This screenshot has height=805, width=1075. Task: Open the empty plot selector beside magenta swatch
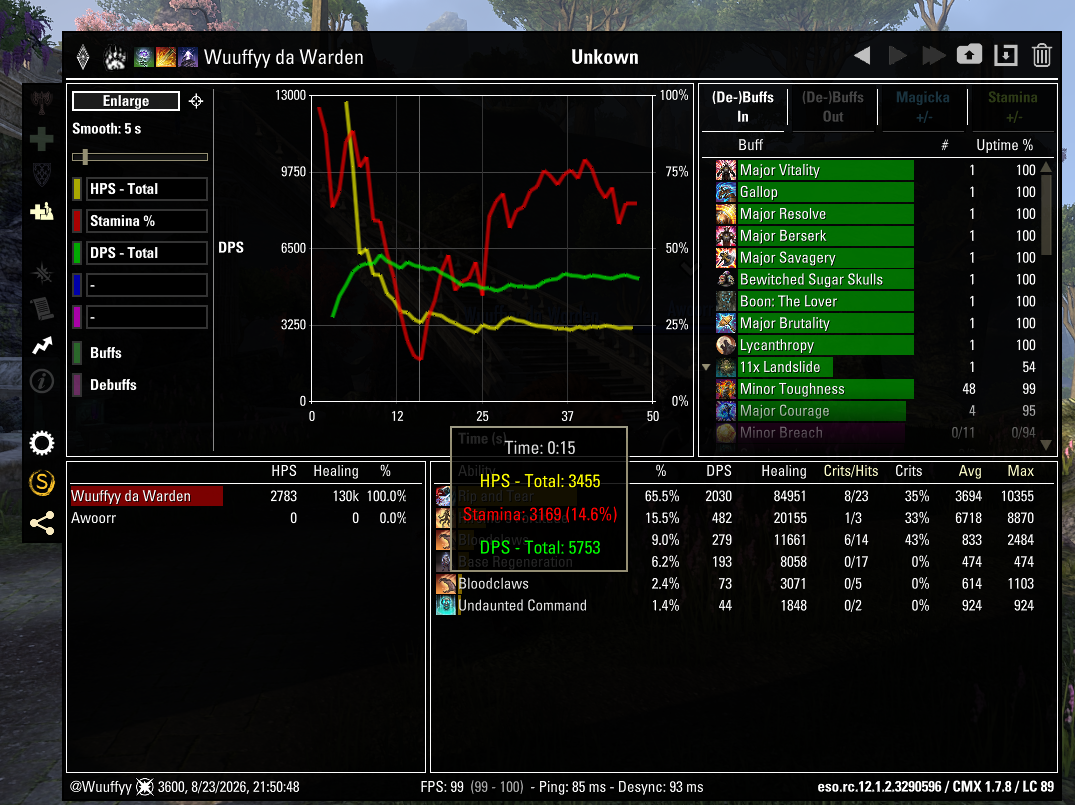pyautogui.click(x=147, y=317)
